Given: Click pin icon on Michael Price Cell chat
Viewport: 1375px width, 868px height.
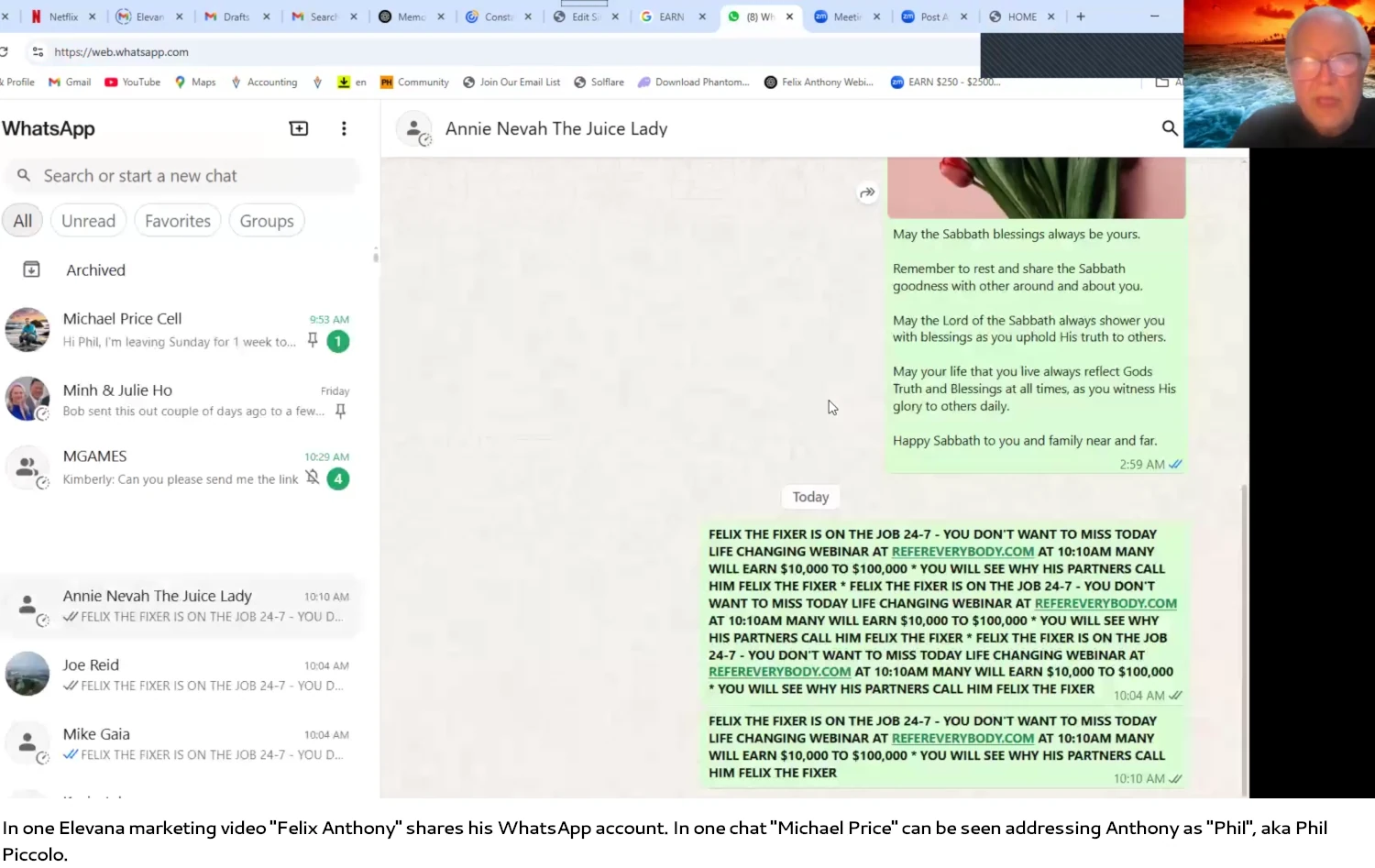Looking at the screenshot, I should 313,341.
